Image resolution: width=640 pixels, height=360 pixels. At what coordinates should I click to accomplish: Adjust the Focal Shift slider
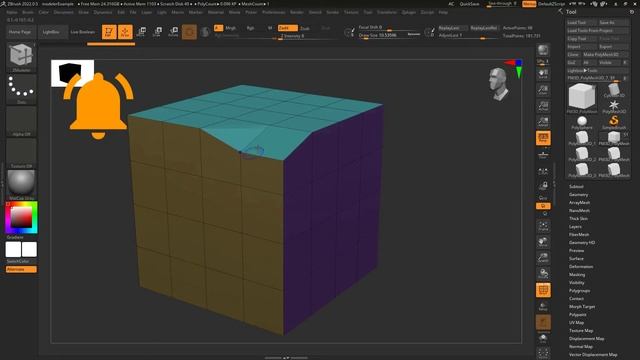pyautogui.click(x=389, y=27)
